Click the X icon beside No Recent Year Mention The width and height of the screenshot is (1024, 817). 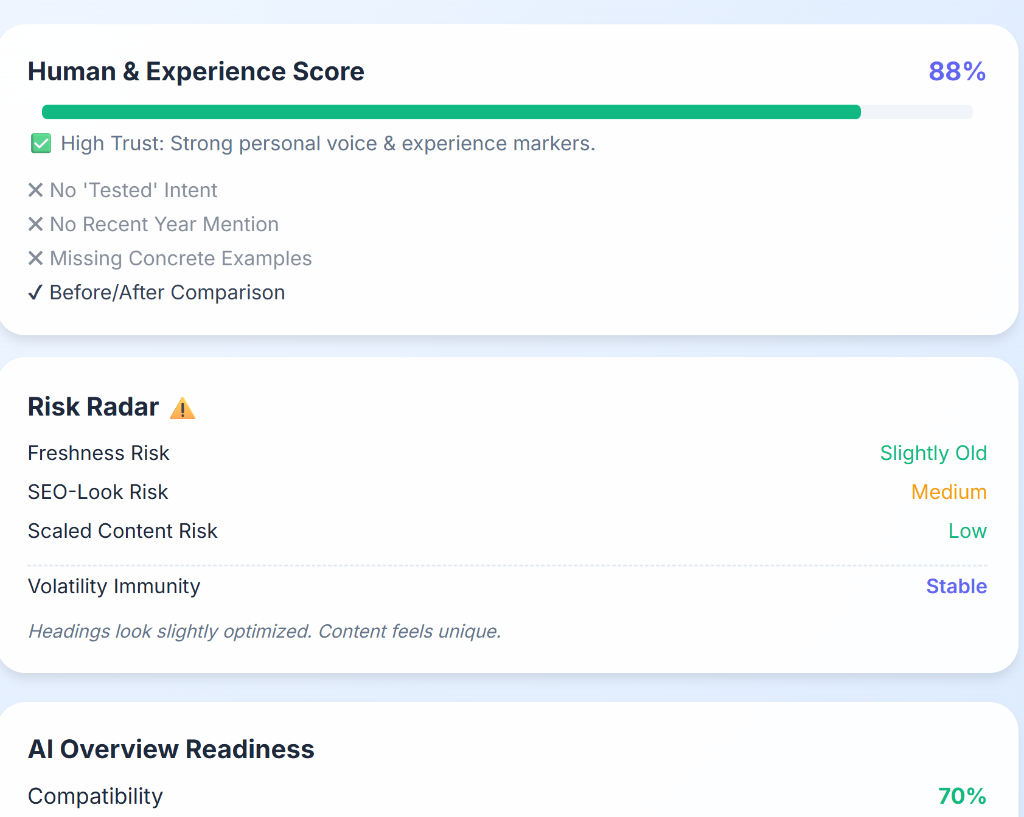click(x=36, y=224)
